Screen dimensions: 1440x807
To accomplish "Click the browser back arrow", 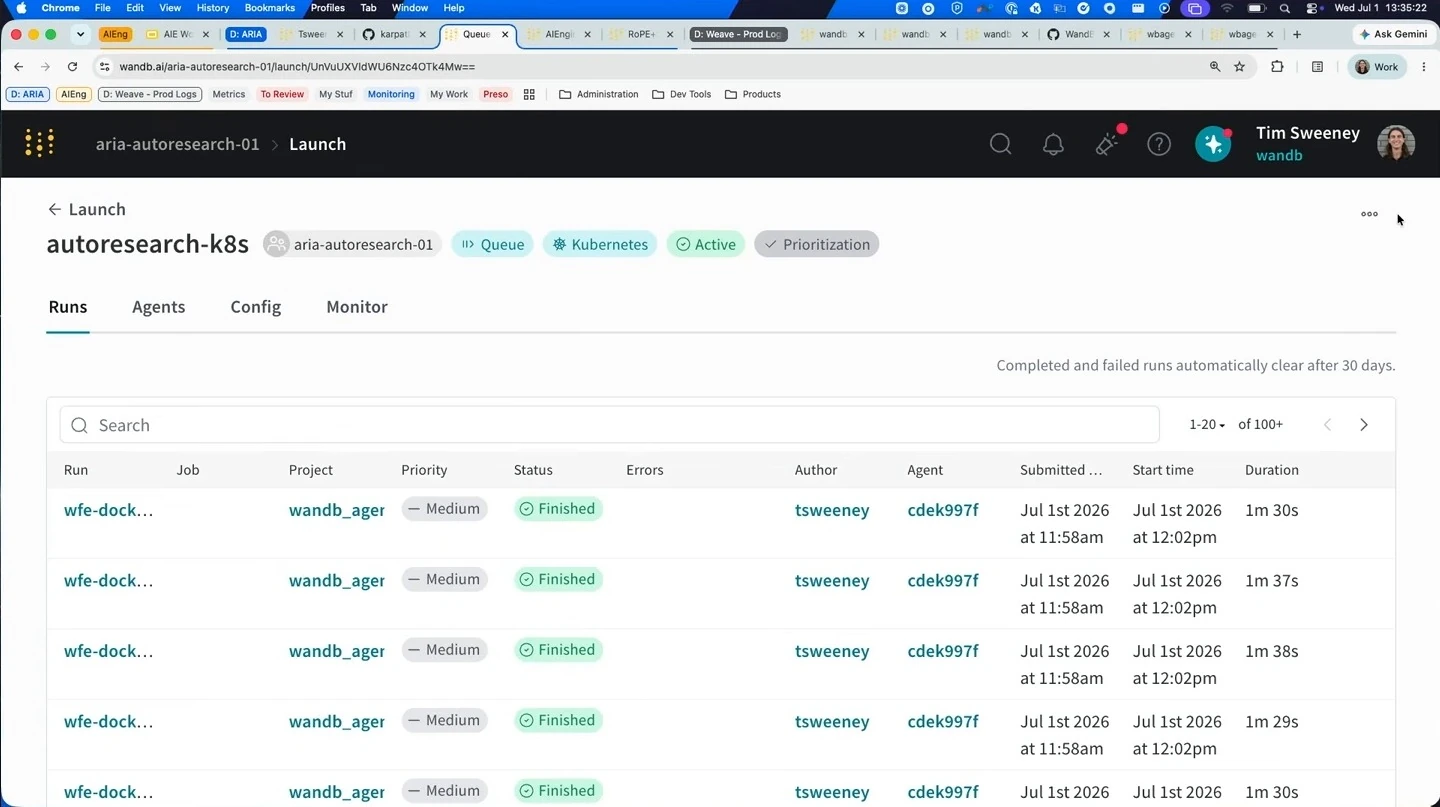I will point(18,67).
